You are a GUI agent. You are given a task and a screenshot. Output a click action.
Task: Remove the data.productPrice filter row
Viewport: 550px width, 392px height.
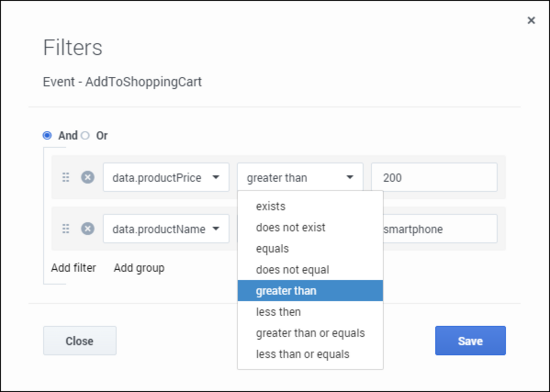[x=88, y=177]
